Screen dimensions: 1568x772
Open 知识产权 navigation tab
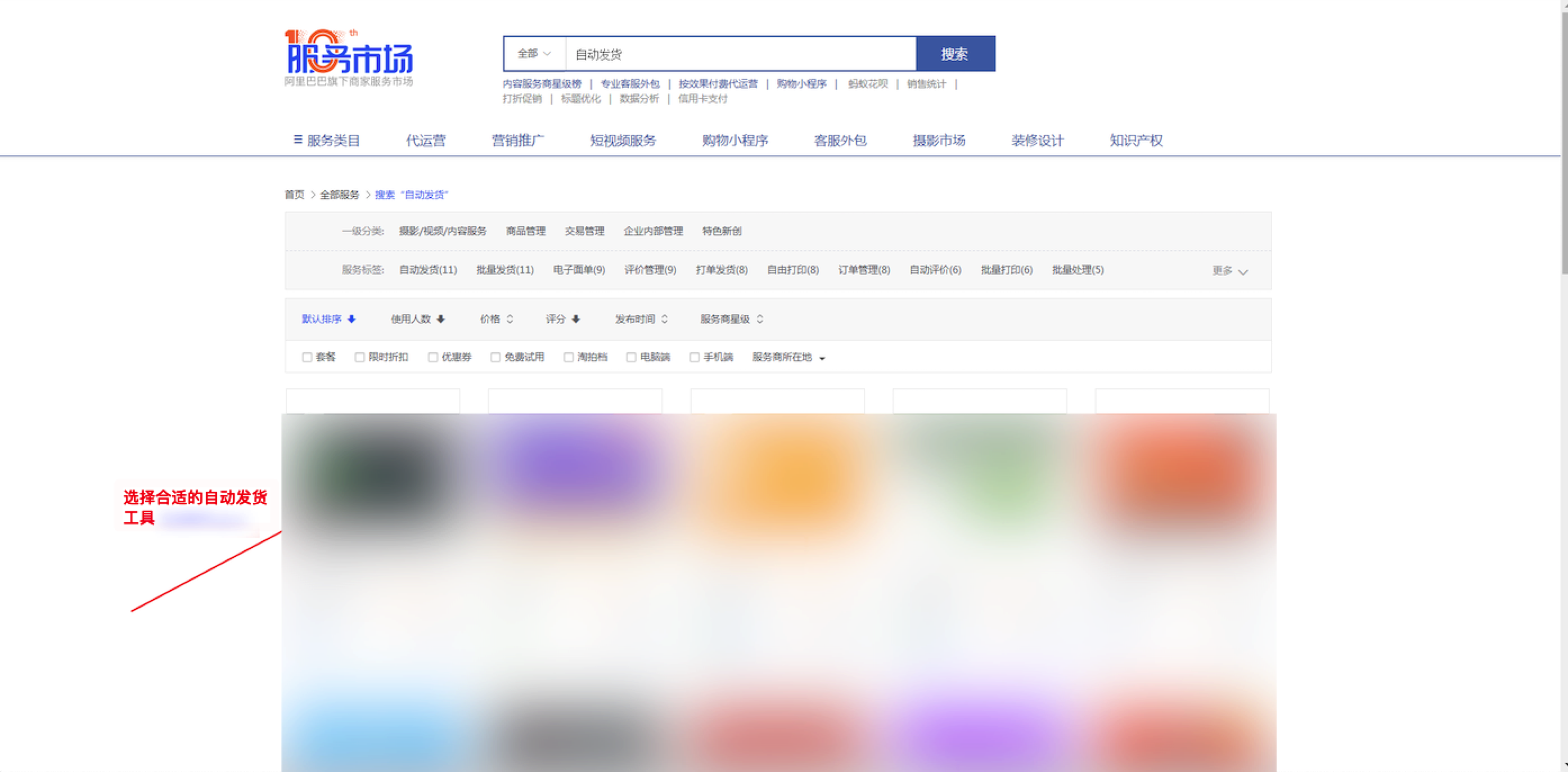[1136, 141]
